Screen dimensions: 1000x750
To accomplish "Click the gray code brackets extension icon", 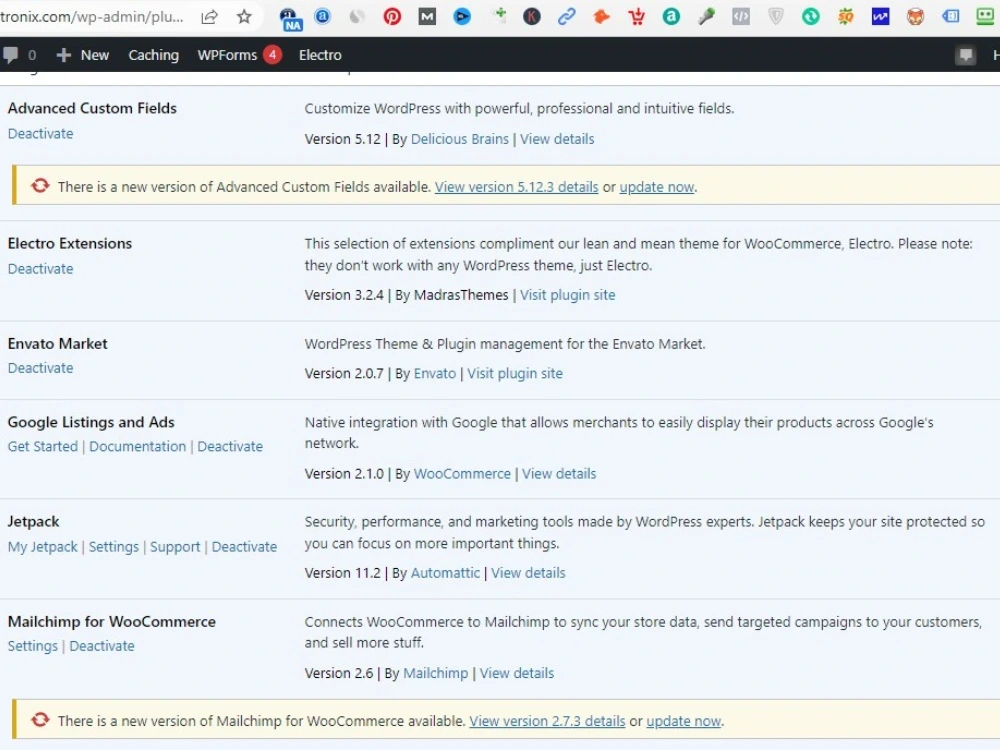I will pos(740,17).
